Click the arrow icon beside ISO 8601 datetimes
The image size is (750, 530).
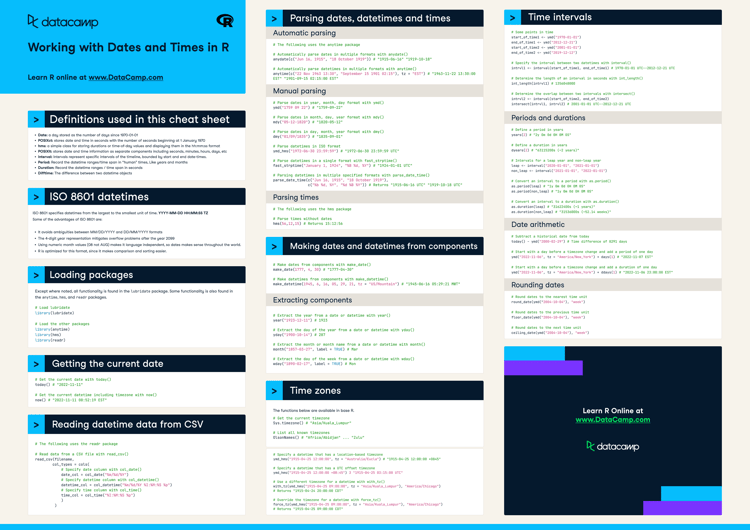[x=36, y=197]
